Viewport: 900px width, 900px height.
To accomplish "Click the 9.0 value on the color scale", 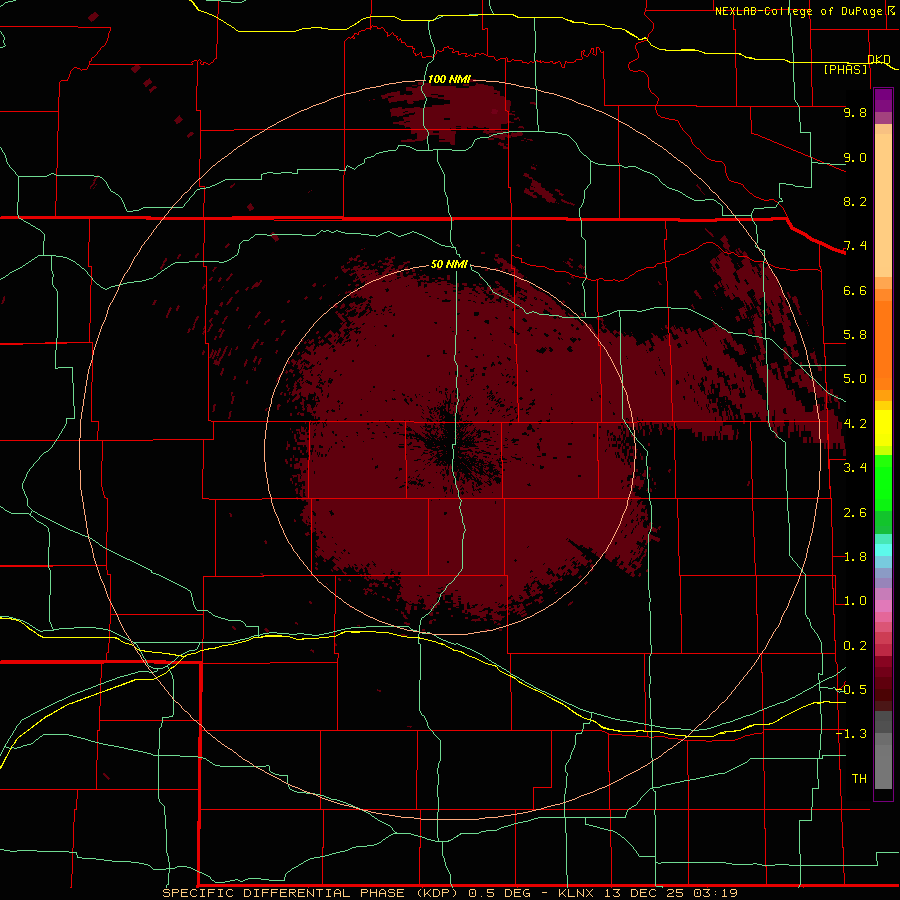I will (855, 157).
